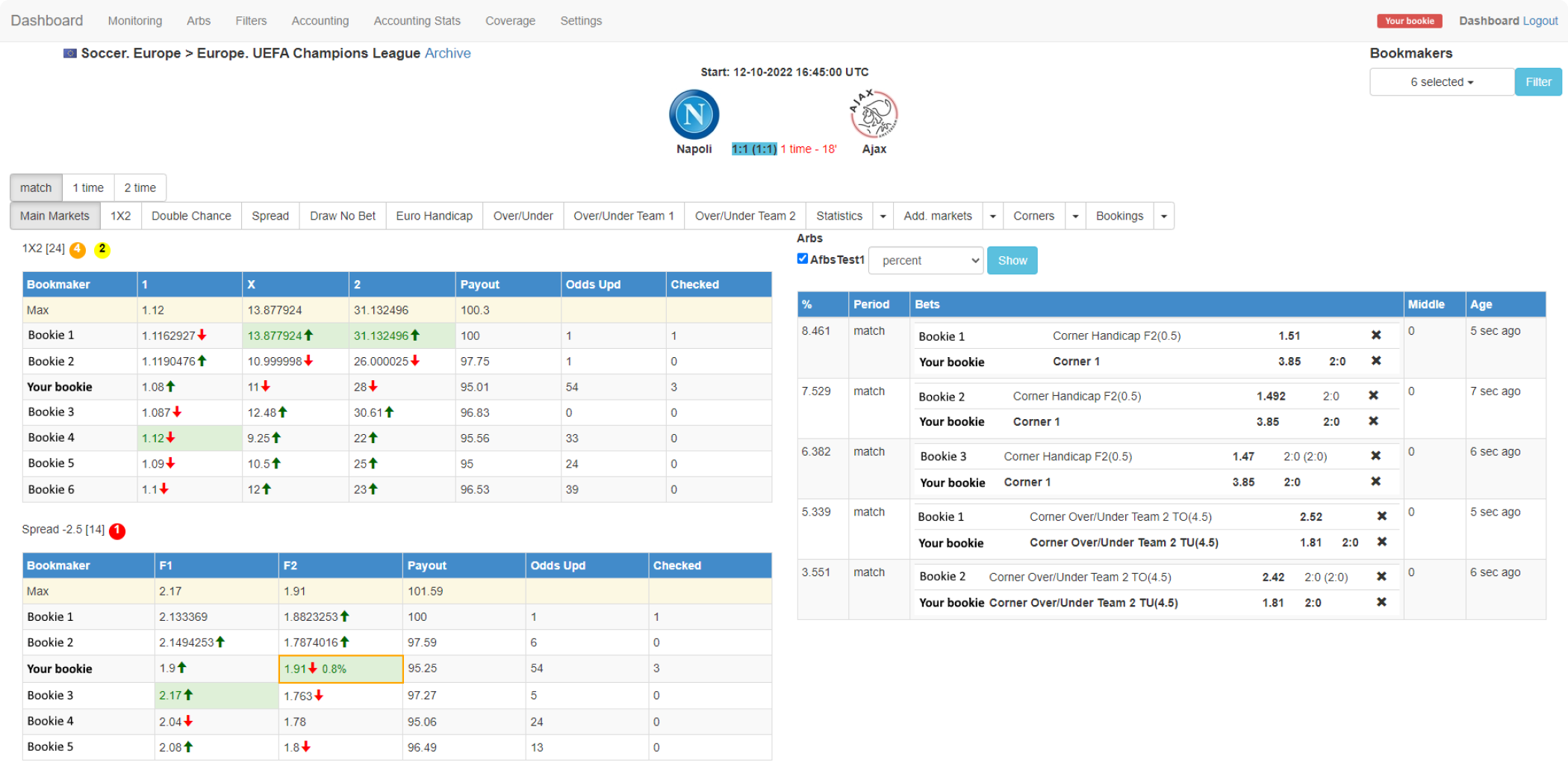
Task: Remove Your bookie Corner 1 bet in 8.461 arb
Action: click(1376, 361)
